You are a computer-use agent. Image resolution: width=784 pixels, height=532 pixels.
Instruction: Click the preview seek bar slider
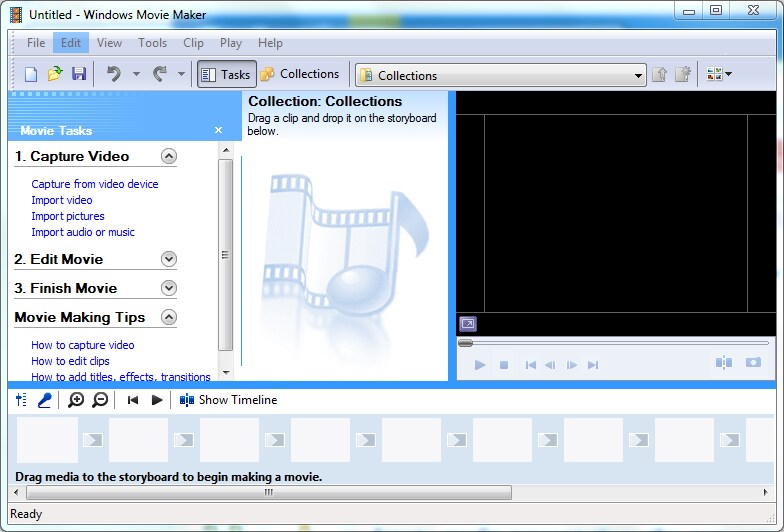click(466, 343)
